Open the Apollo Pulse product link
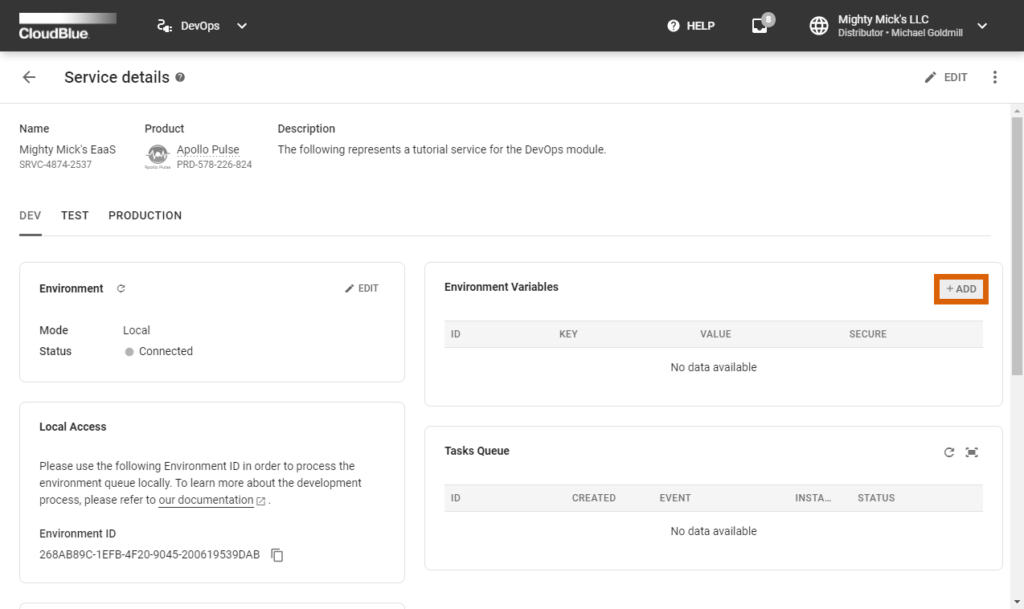The image size is (1024, 609). point(208,149)
